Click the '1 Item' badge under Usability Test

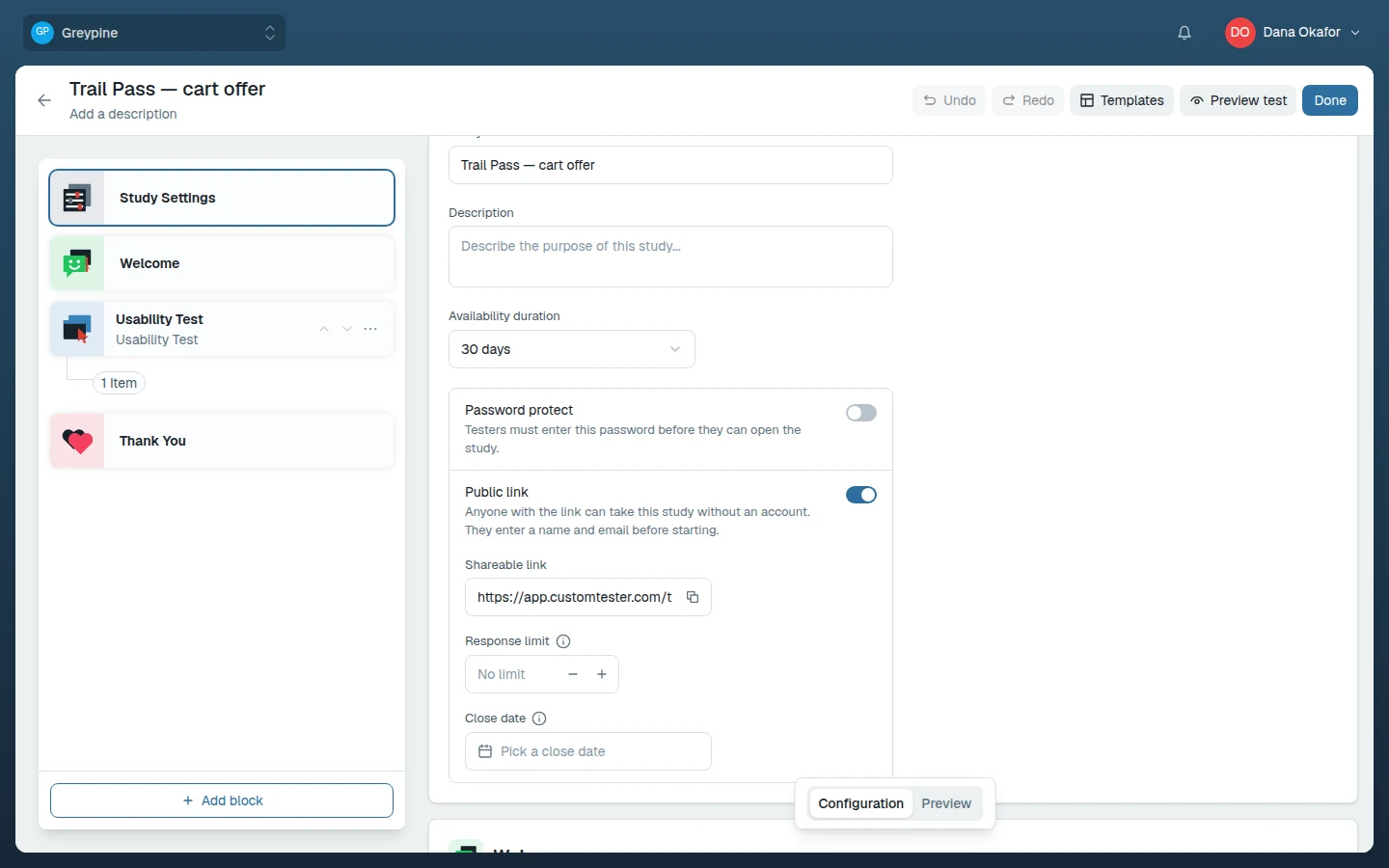pyautogui.click(x=119, y=383)
